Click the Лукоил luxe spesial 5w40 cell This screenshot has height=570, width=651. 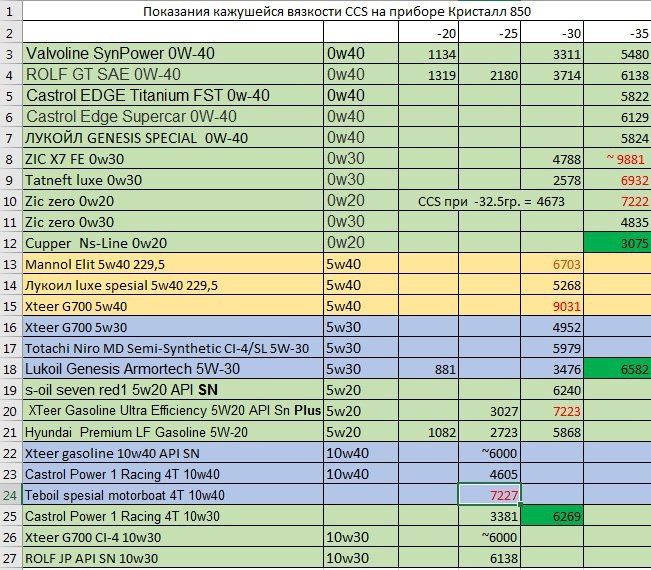173,285
